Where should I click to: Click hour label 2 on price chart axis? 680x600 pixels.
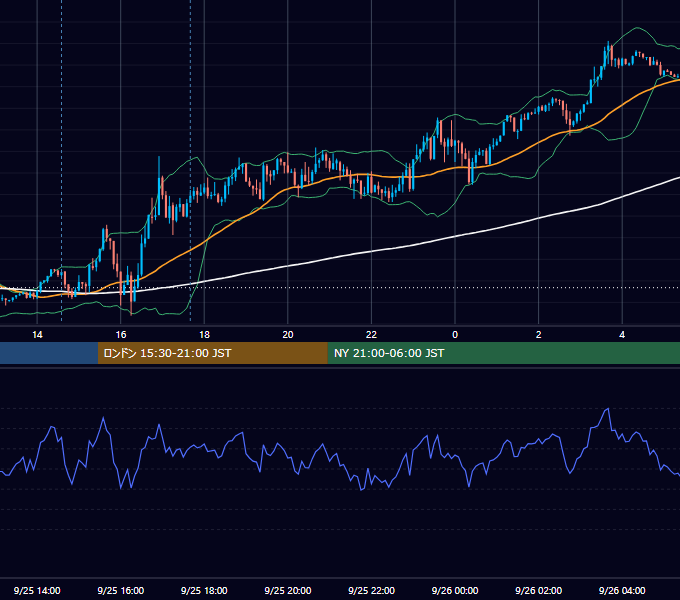(539, 335)
